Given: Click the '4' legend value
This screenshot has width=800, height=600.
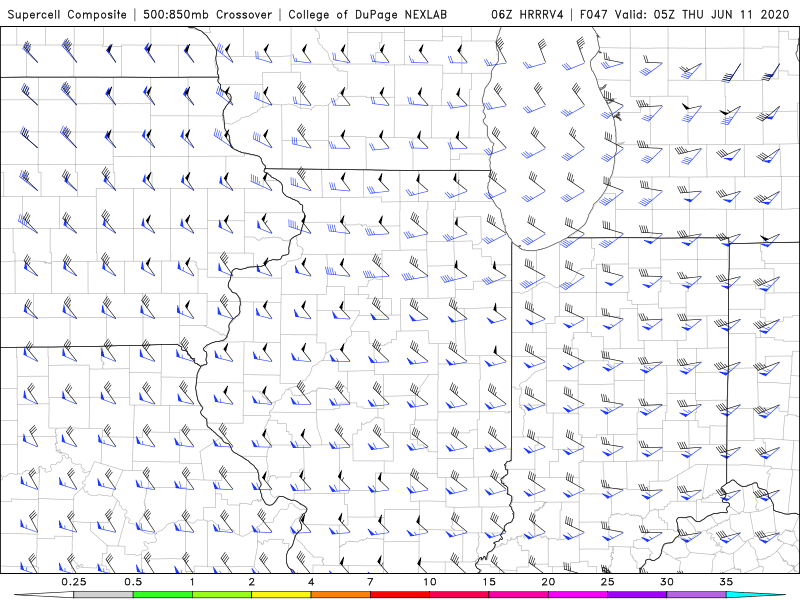Looking at the screenshot, I should pos(311,582).
